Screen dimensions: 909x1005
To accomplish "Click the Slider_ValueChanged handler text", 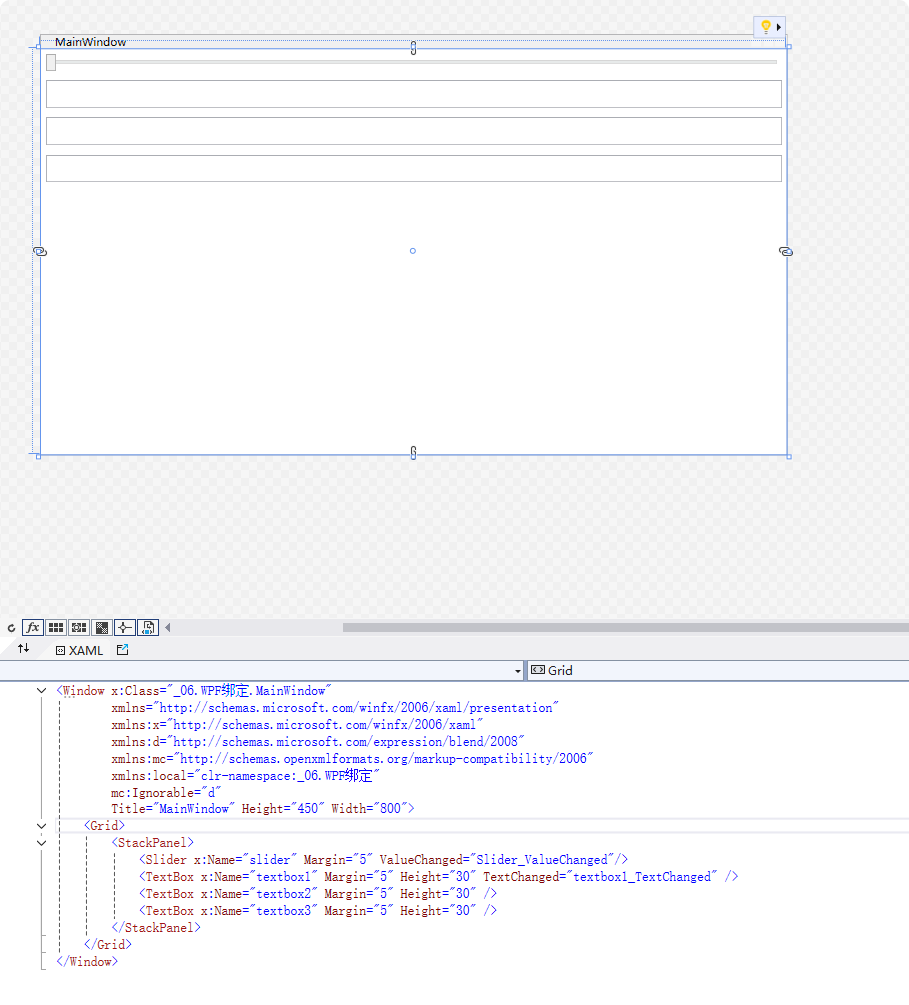I will pyautogui.click(x=542, y=860).
